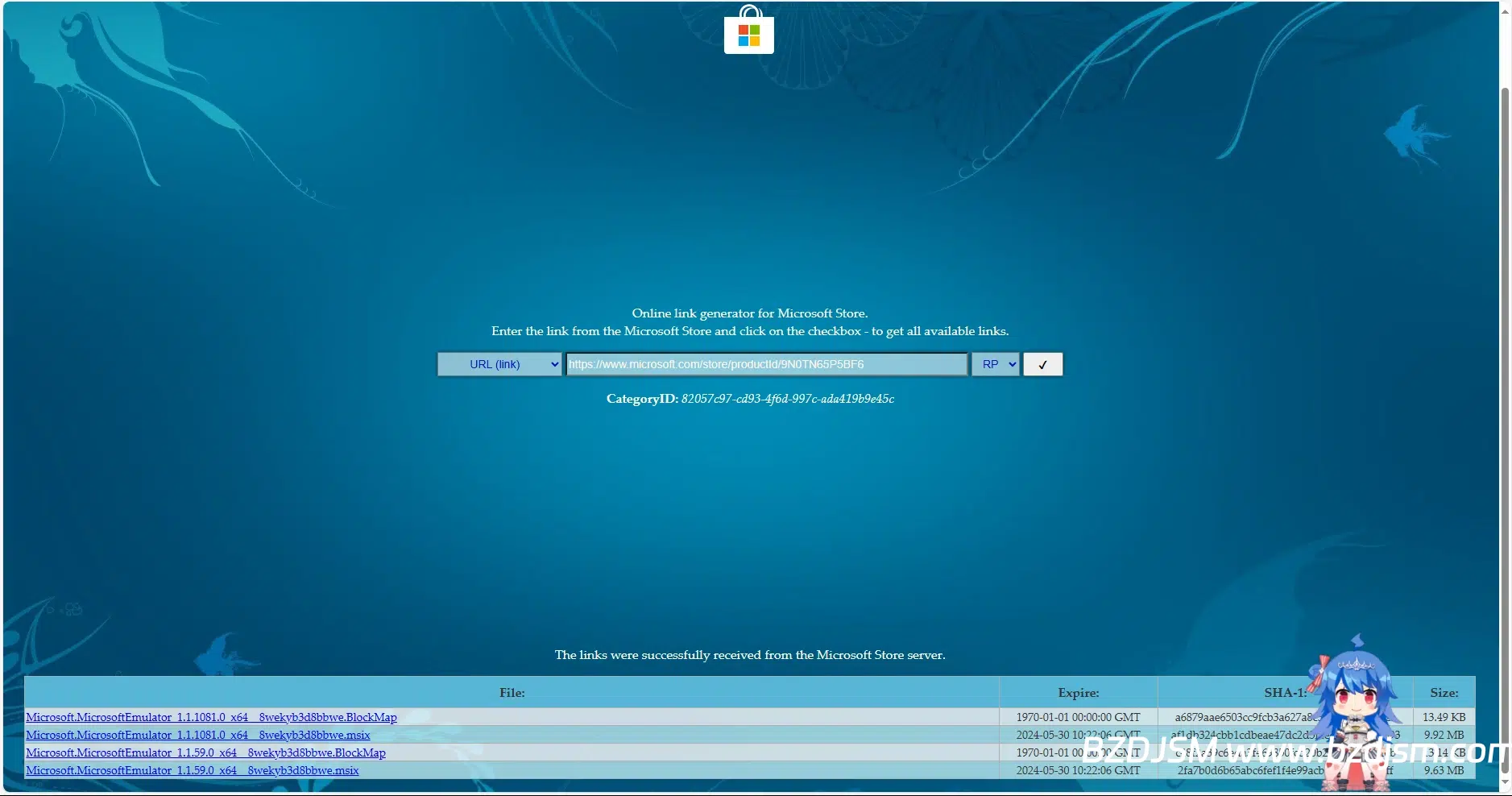Open the MicrosoftEmulator 1.1.59.0 BlockMap link
Viewport: 1512px width, 796px height.
(205, 752)
